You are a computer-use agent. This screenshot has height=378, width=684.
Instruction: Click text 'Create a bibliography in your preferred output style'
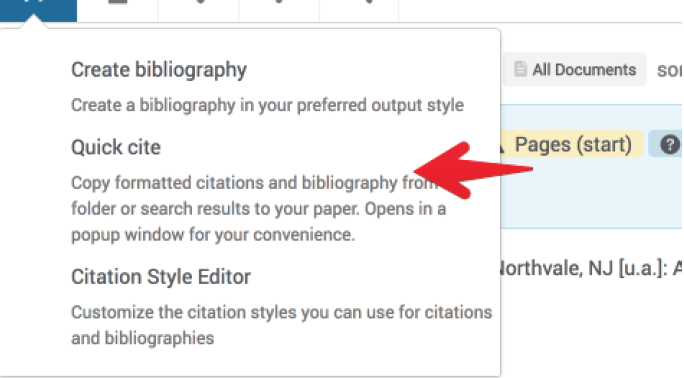click(267, 105)
